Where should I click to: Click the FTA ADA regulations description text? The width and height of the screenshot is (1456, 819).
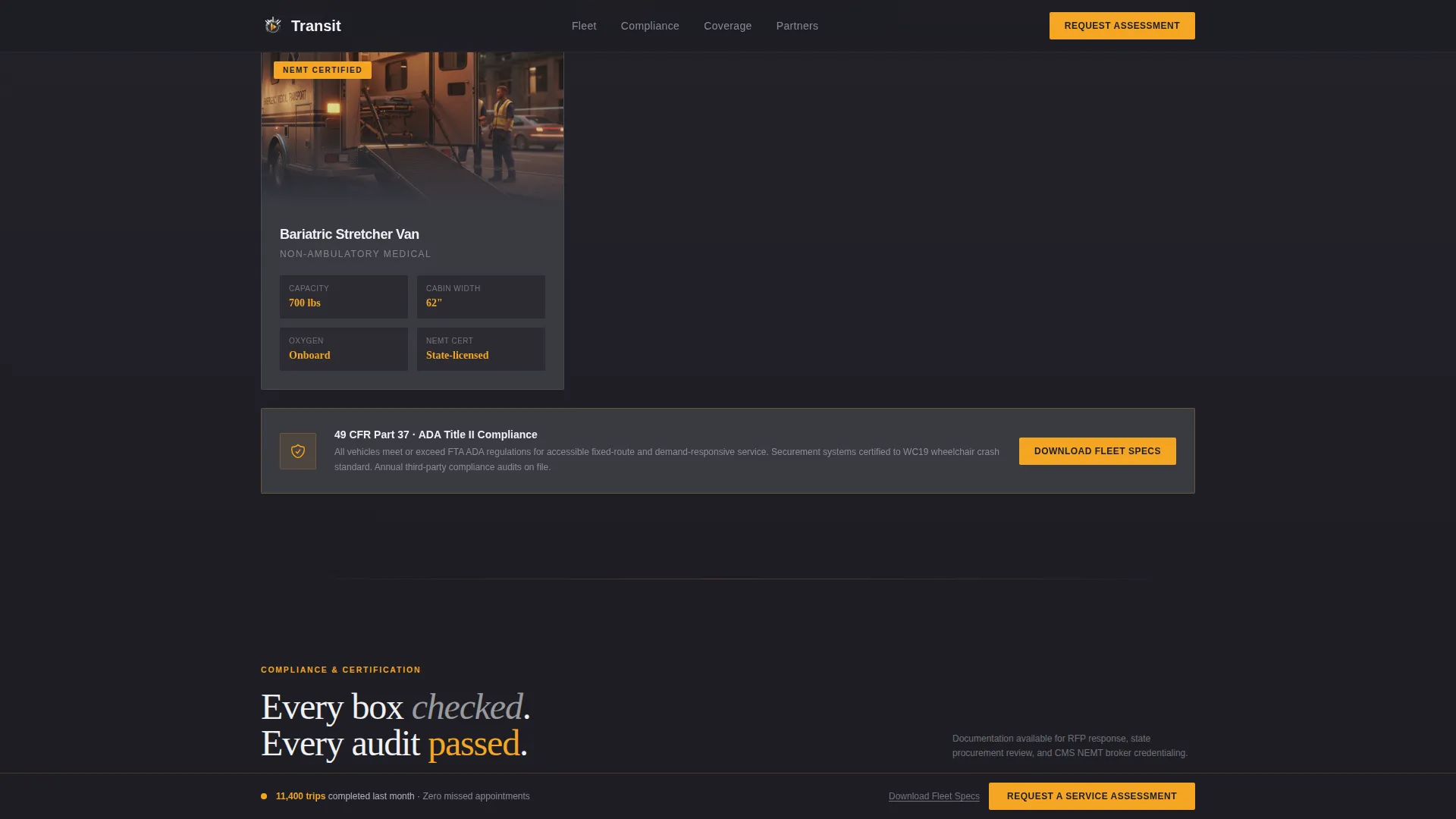[x=667, y=460]
